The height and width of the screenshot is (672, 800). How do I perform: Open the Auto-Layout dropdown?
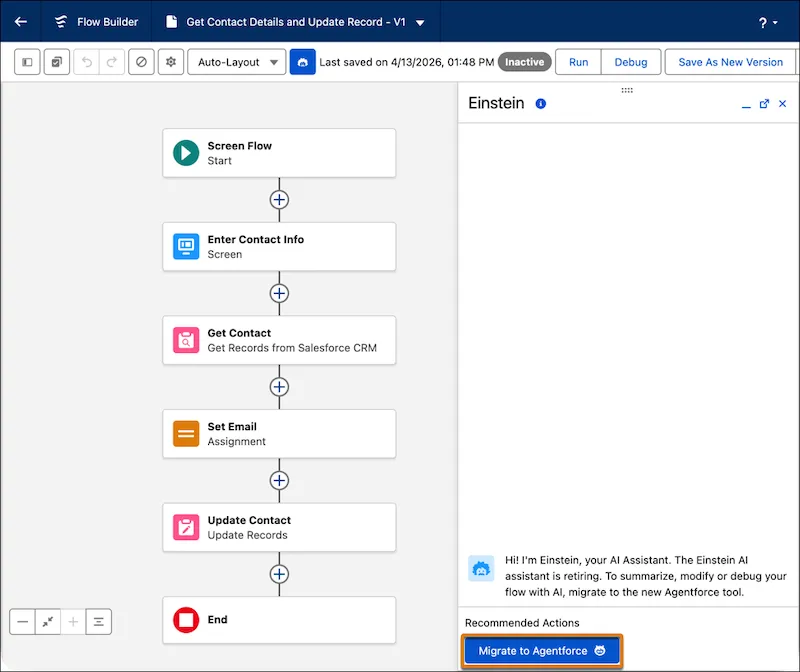point(236,62)
